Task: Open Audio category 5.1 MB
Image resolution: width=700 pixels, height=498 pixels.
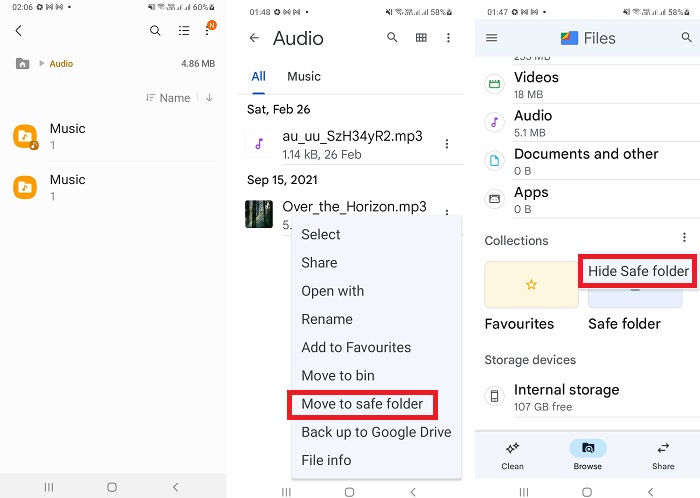Action: click(x=588, y=123)
